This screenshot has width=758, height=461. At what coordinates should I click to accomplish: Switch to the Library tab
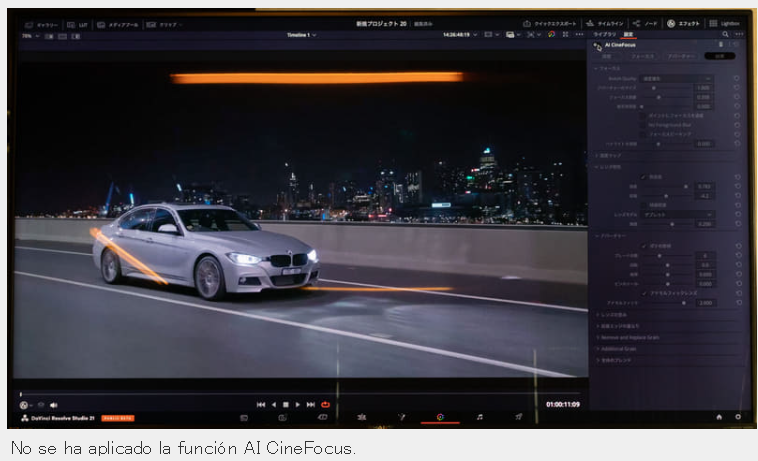click(x=604, y=34)
